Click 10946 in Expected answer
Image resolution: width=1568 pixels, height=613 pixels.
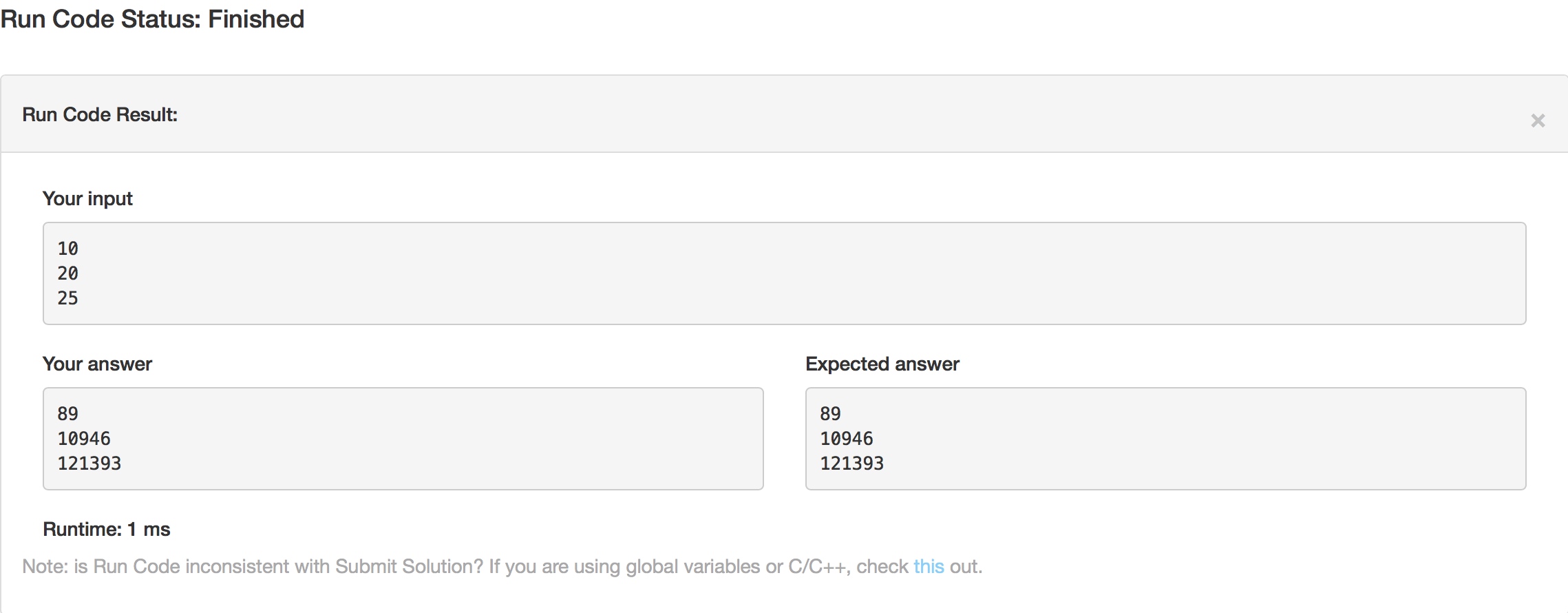[x=847, y=439]
